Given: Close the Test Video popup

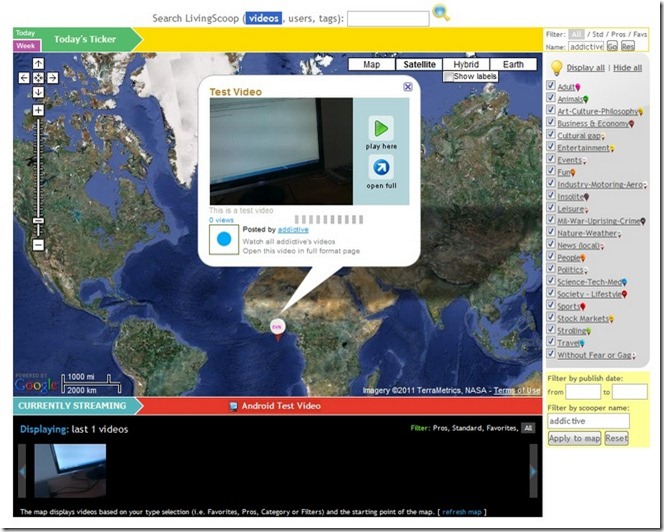Looking at the screenshot, I should coord(408,87).
